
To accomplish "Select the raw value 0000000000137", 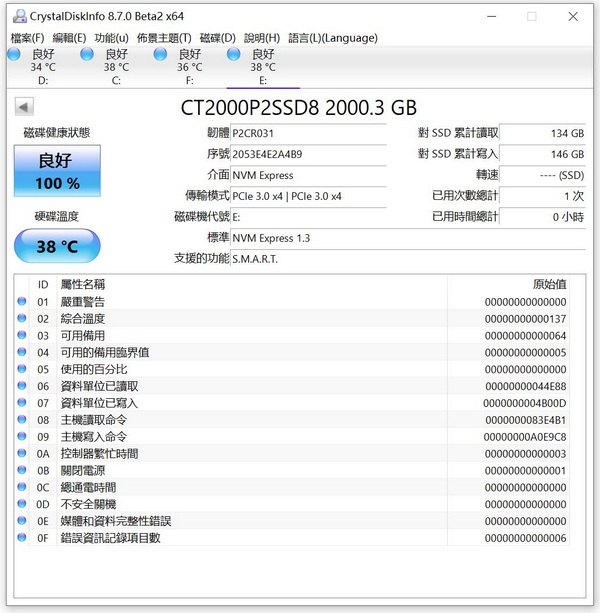I will click(525, 319).
